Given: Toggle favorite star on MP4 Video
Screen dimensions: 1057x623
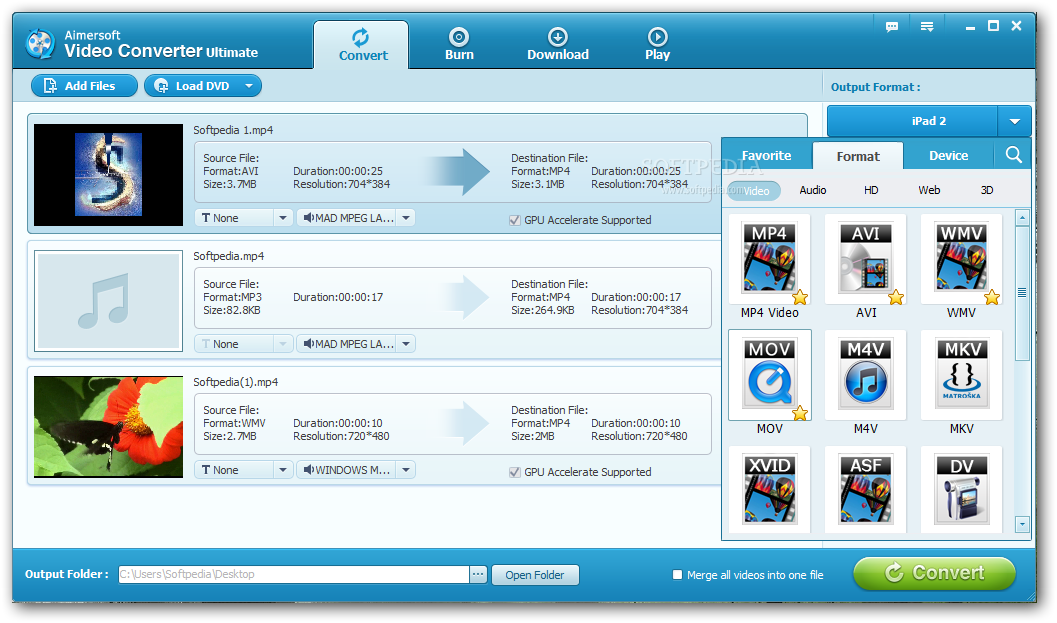Looking at the screenshot, I should point(799,297).
